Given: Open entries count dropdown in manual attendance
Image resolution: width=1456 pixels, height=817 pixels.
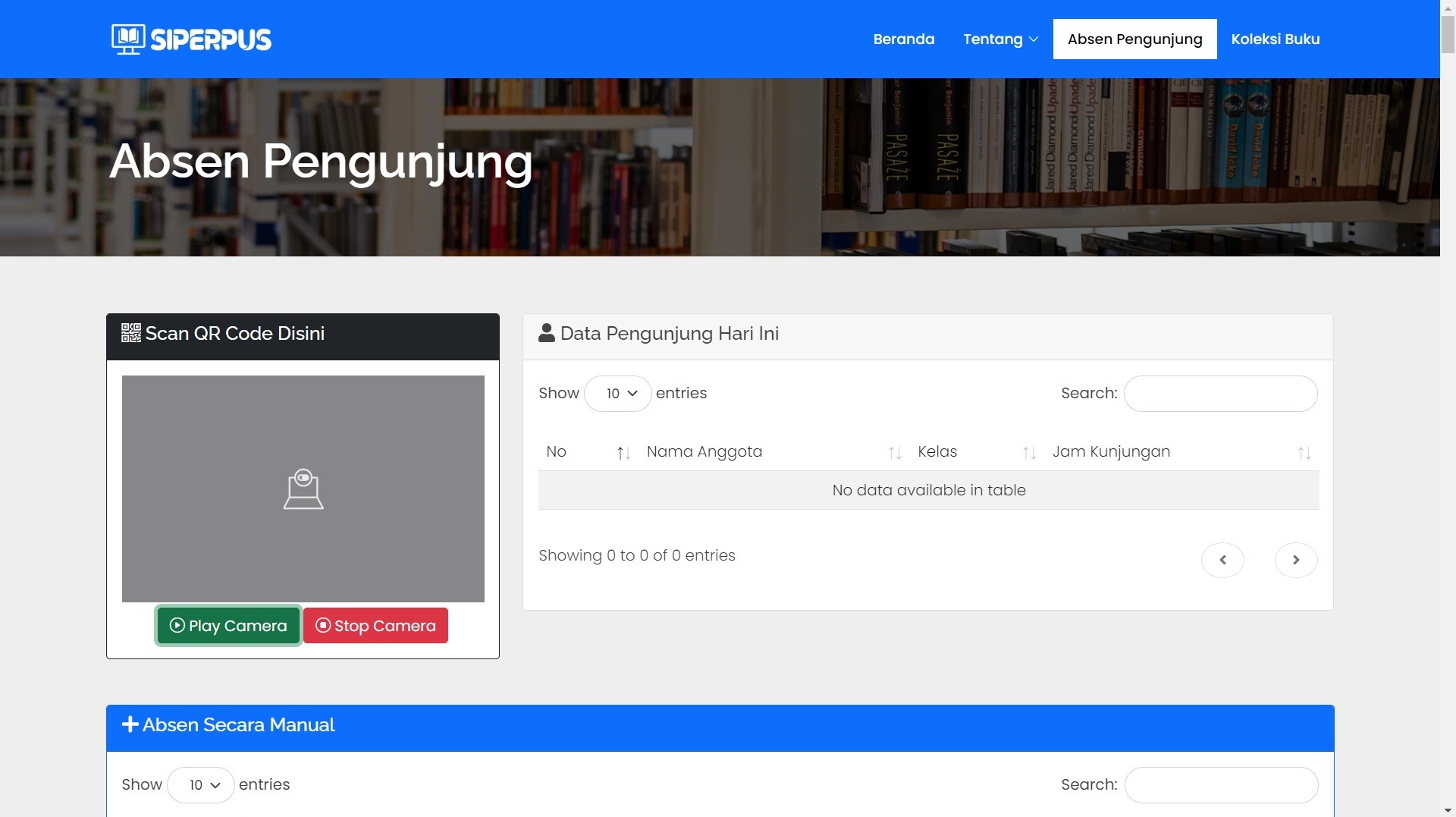Looking at the screenshot, I should [x=201, y=785].
